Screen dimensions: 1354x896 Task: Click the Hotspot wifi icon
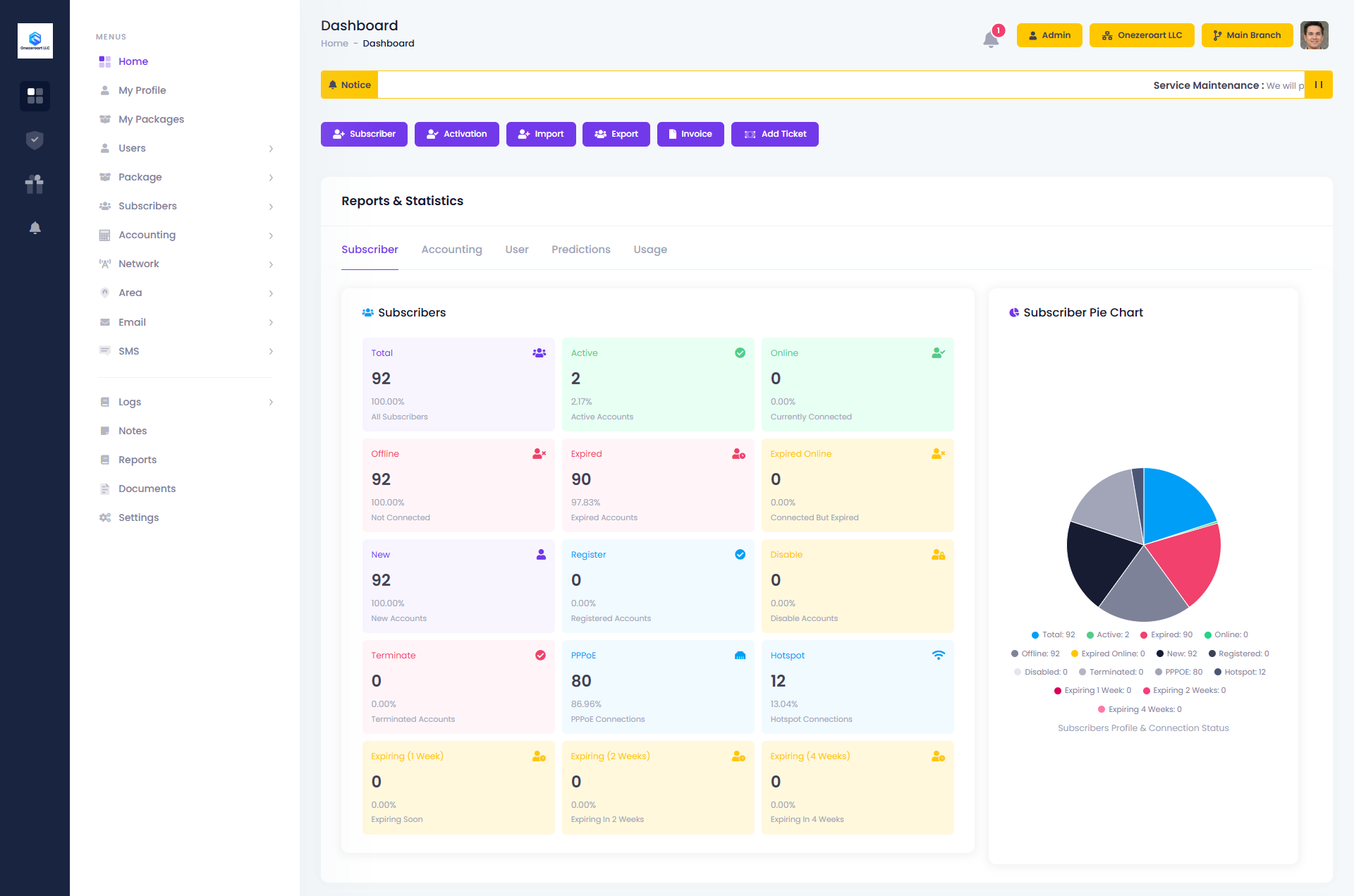click(x=938, y=655)
